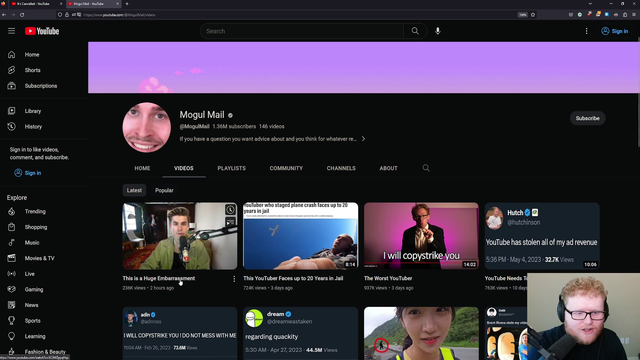Open 'This YouTuber Faces up to 20 Years' title
Viewport: 640px width, 360px height.
[293, 278]
